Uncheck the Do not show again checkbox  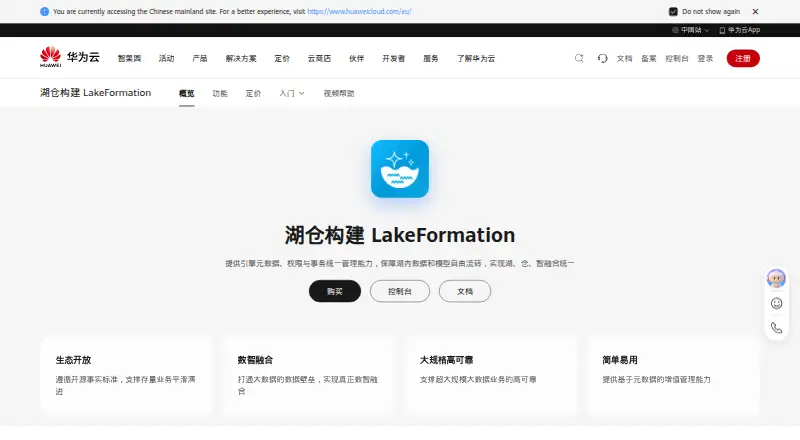pos(673,11)
